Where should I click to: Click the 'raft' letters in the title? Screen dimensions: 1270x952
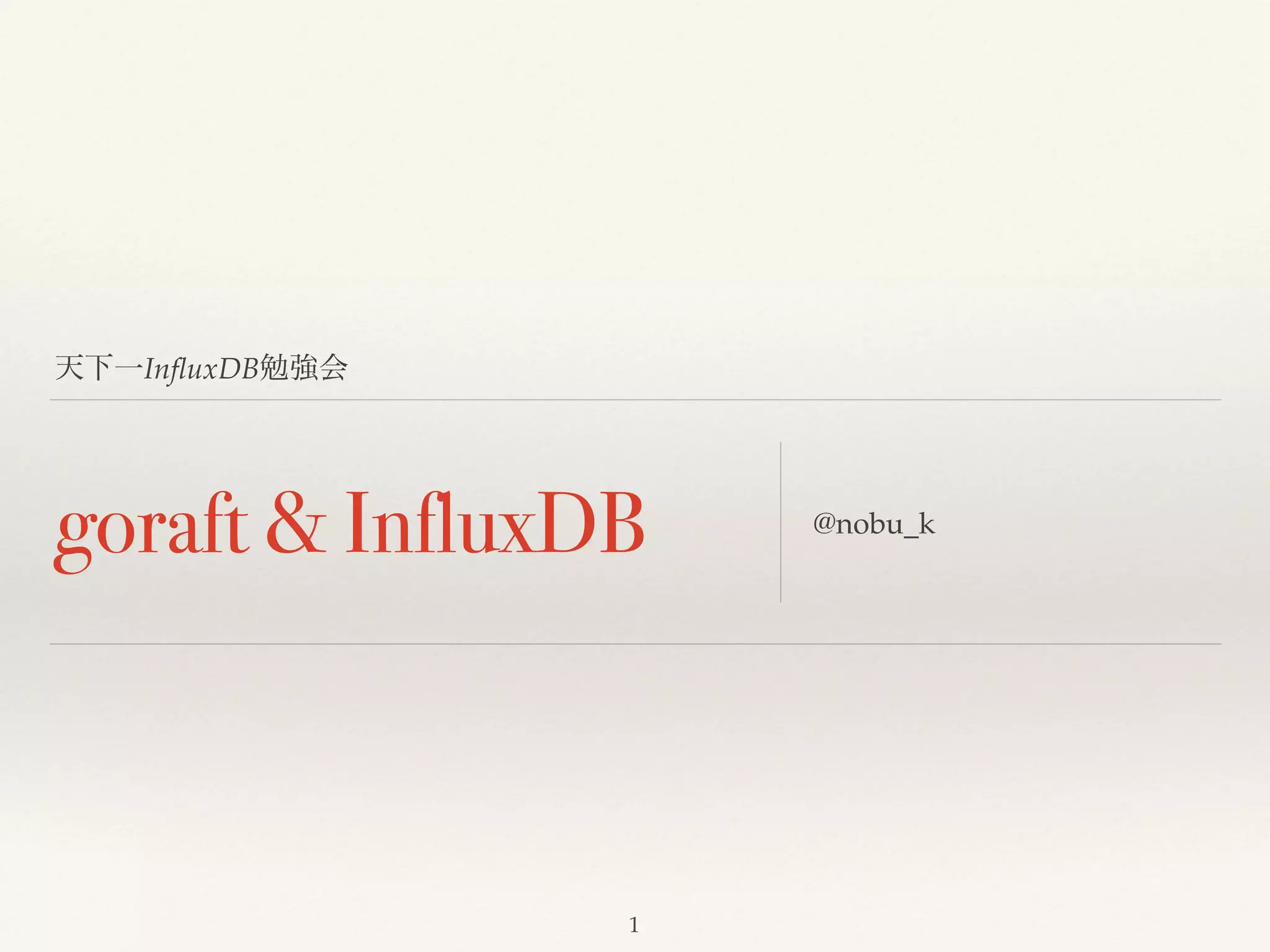pyautogui.click(x=195, y=522)
